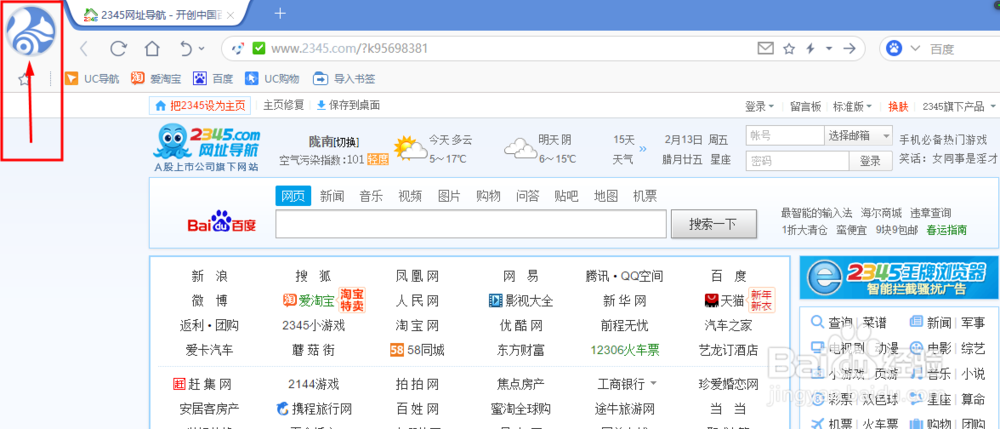Viewport: 1000px width, 429px height.
Task: Select the 地图 search tab
Action: [x=606, y=196]
